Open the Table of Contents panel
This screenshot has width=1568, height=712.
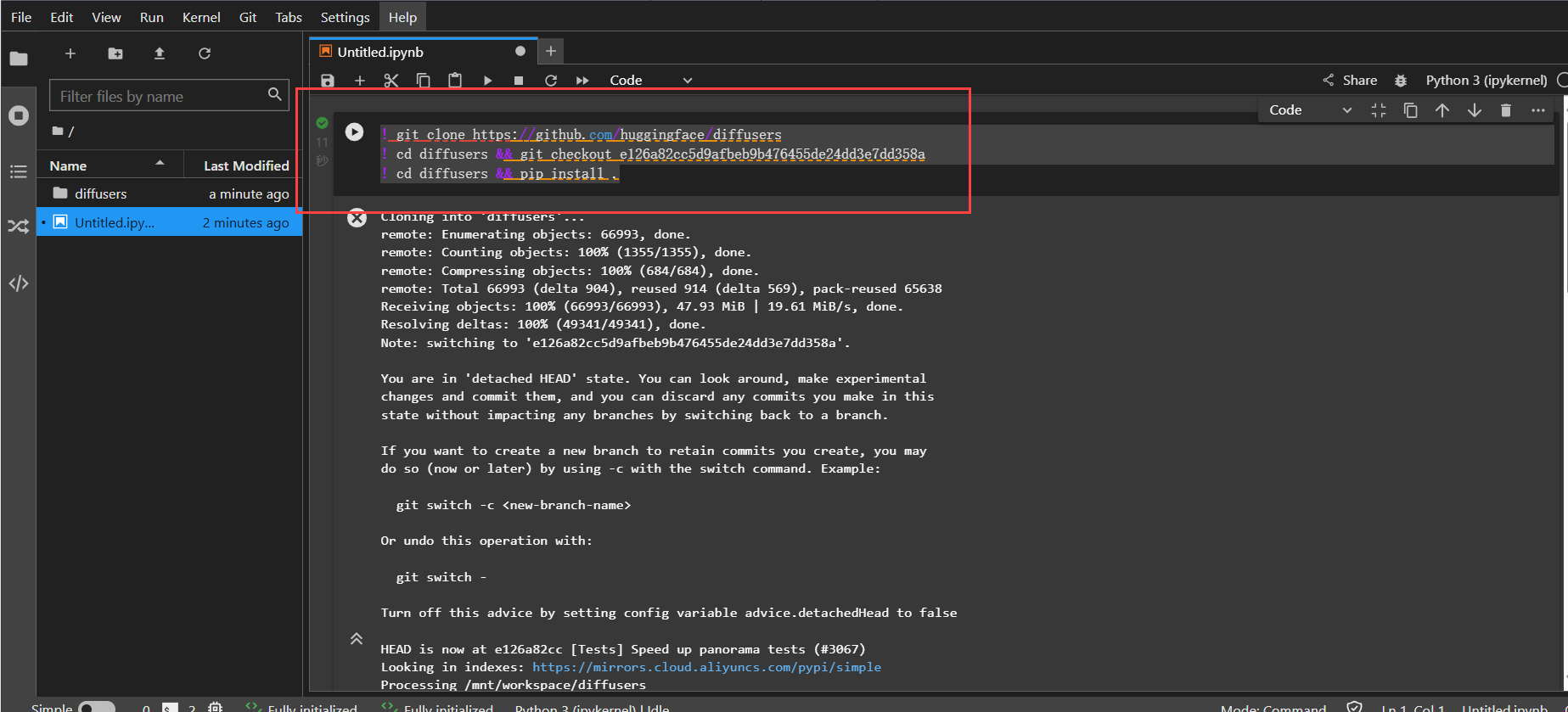pos(19,171)
